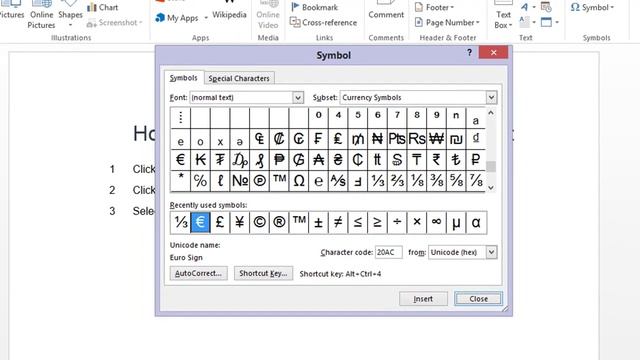640x360 pixels.
Task: Open the 'from' Unicode (hex) dropdown
Action: coord(491,252)
